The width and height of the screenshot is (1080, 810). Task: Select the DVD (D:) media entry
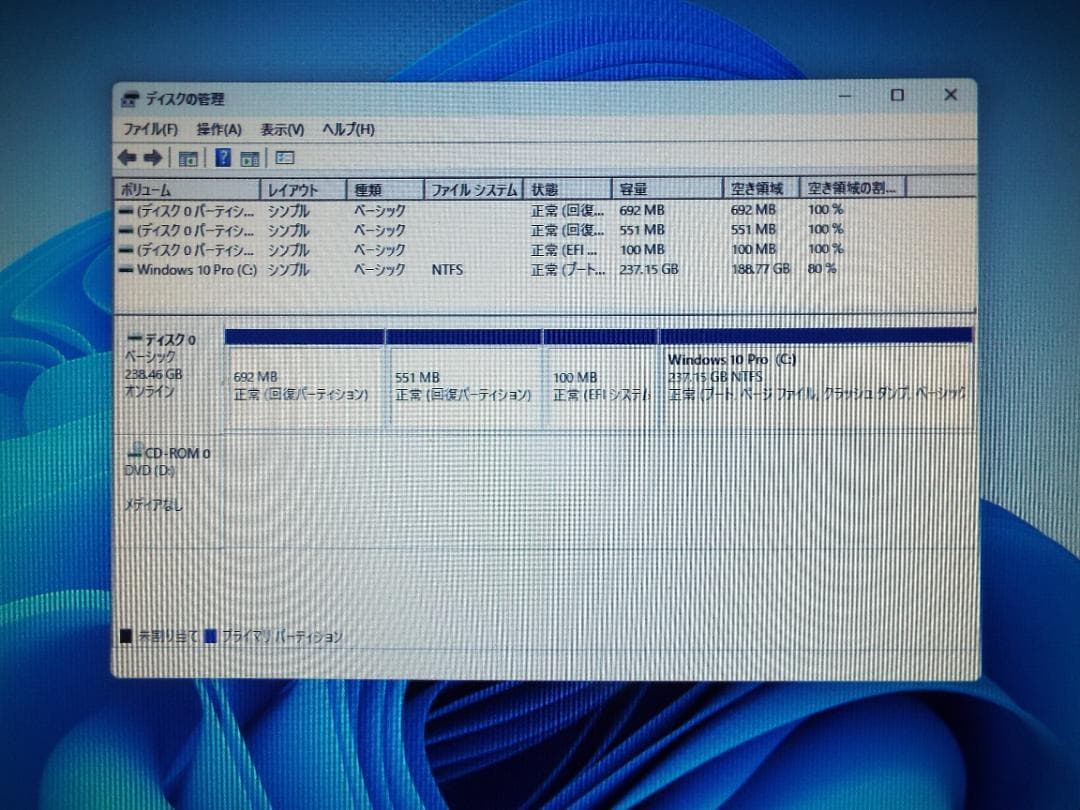click(150, 470)
